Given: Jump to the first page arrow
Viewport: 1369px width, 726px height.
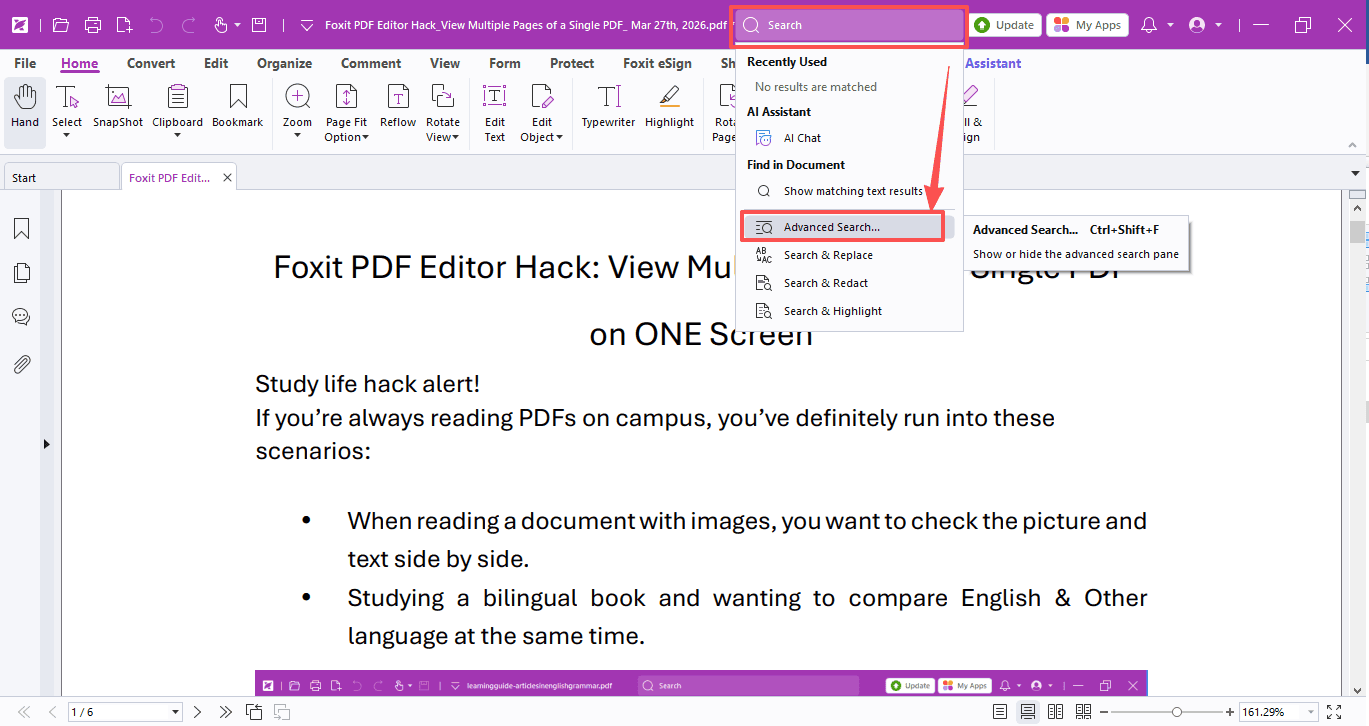Looking at the screenshot, I should click(x=24, y=712).
